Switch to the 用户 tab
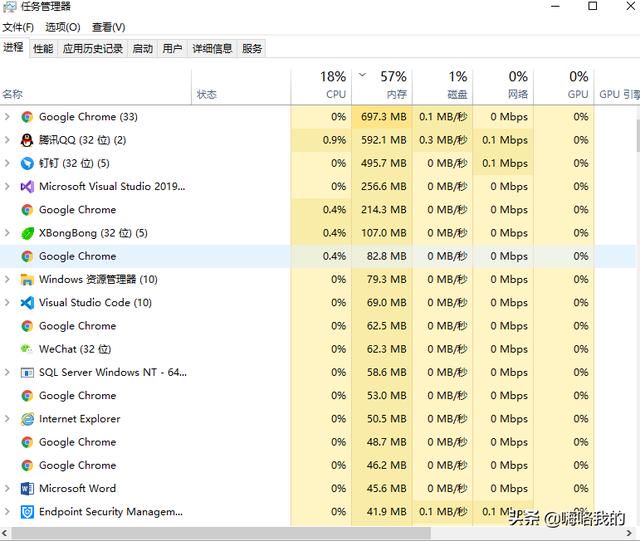 click(172, 49)
